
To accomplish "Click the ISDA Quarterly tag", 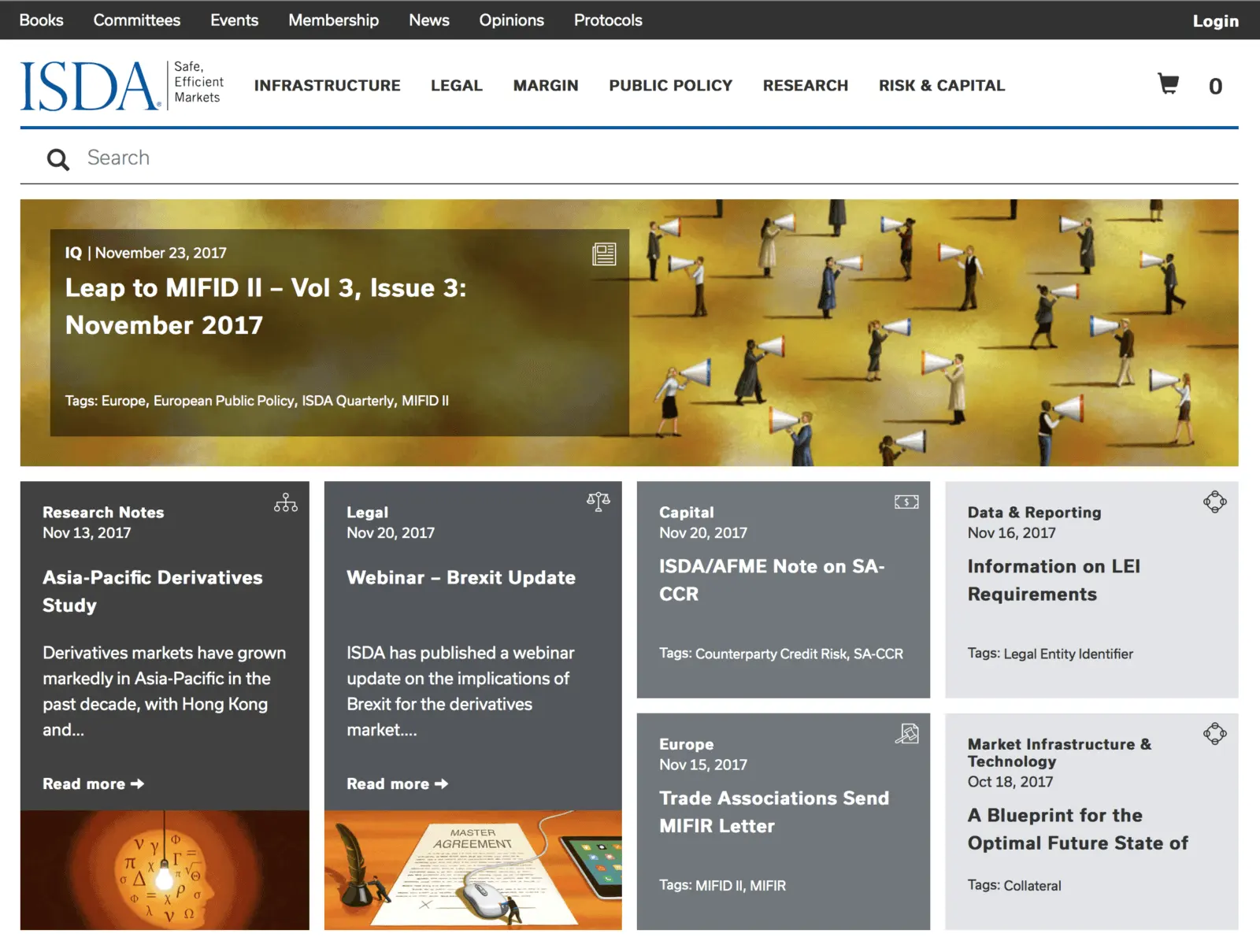I will (348, 401).
